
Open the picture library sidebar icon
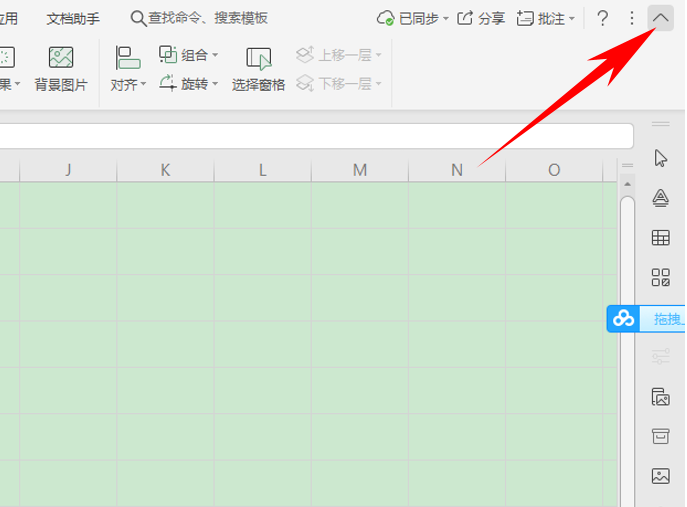660,397
